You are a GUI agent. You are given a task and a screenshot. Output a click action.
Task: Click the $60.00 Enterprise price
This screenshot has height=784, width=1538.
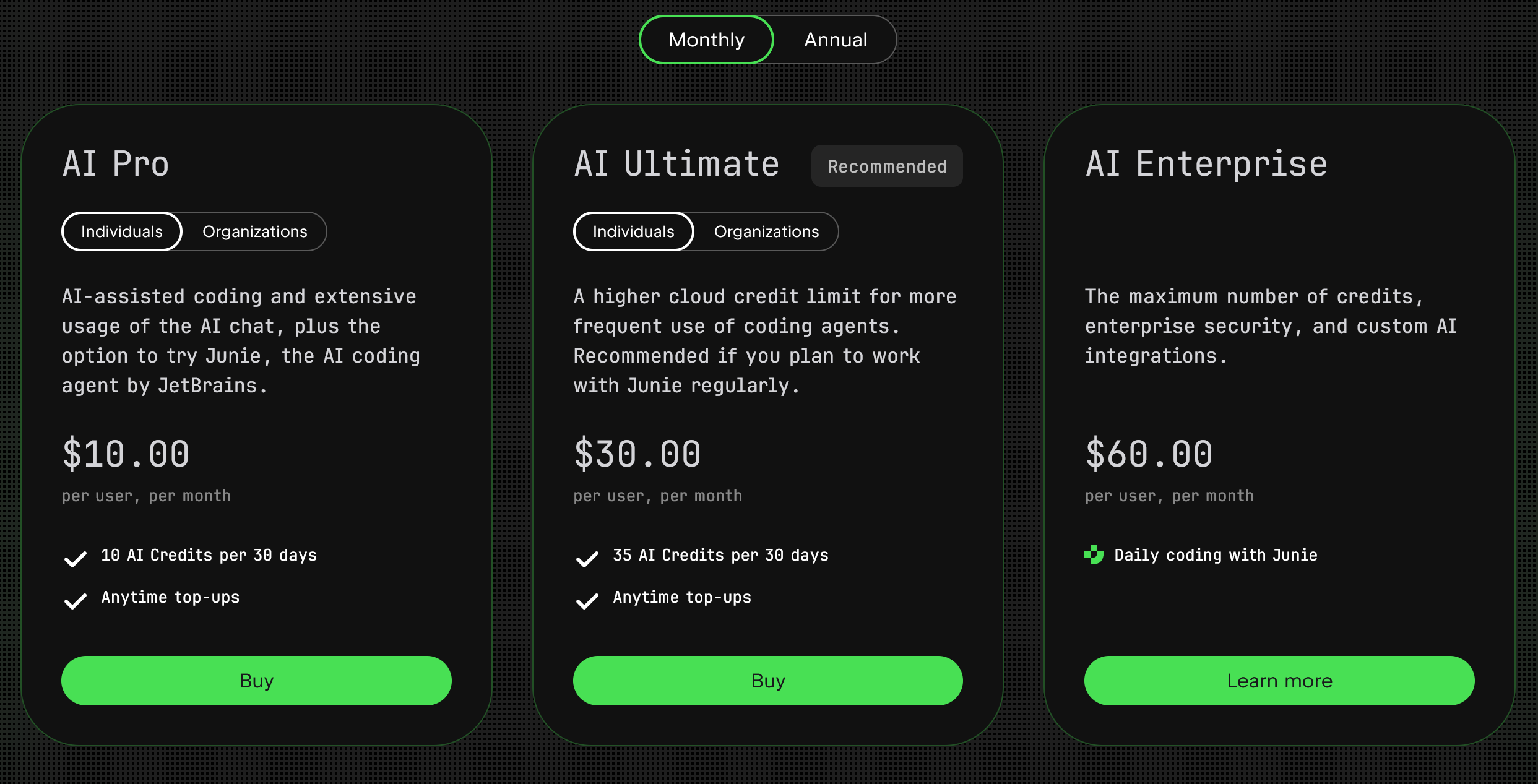(x=1149, y=454)
